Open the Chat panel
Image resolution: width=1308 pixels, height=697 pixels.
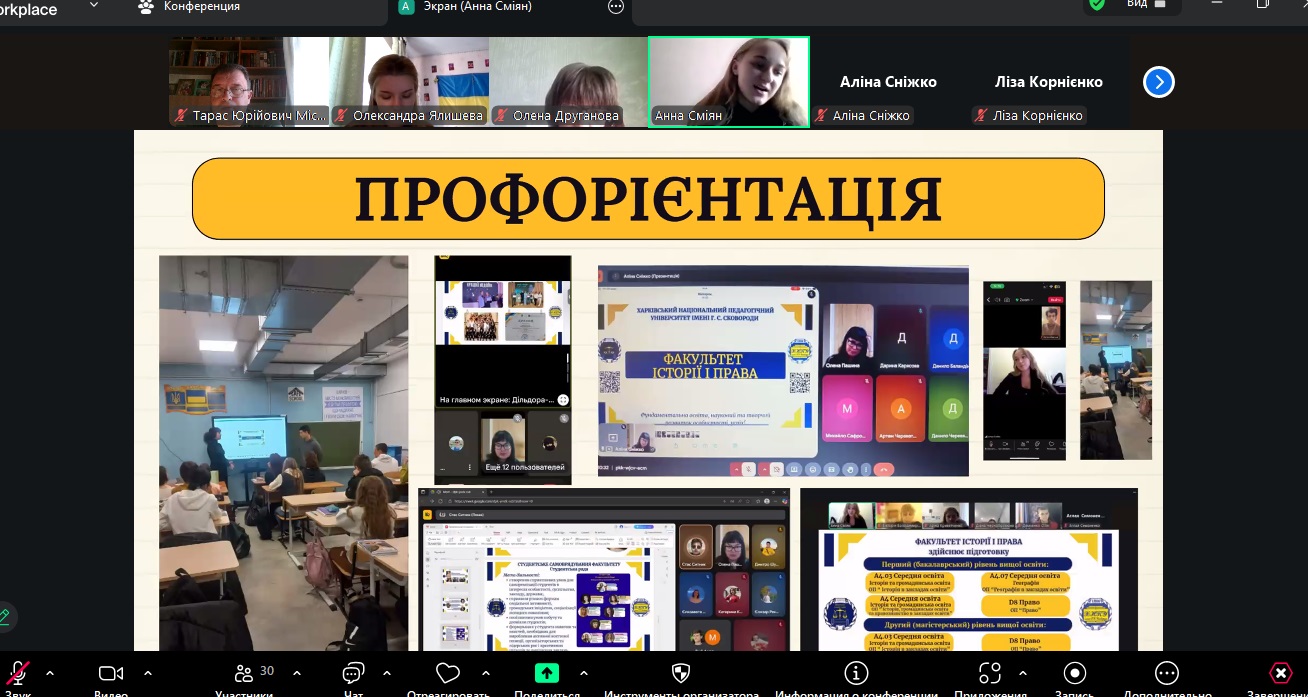pyautogui.click(x=353, y=673)
